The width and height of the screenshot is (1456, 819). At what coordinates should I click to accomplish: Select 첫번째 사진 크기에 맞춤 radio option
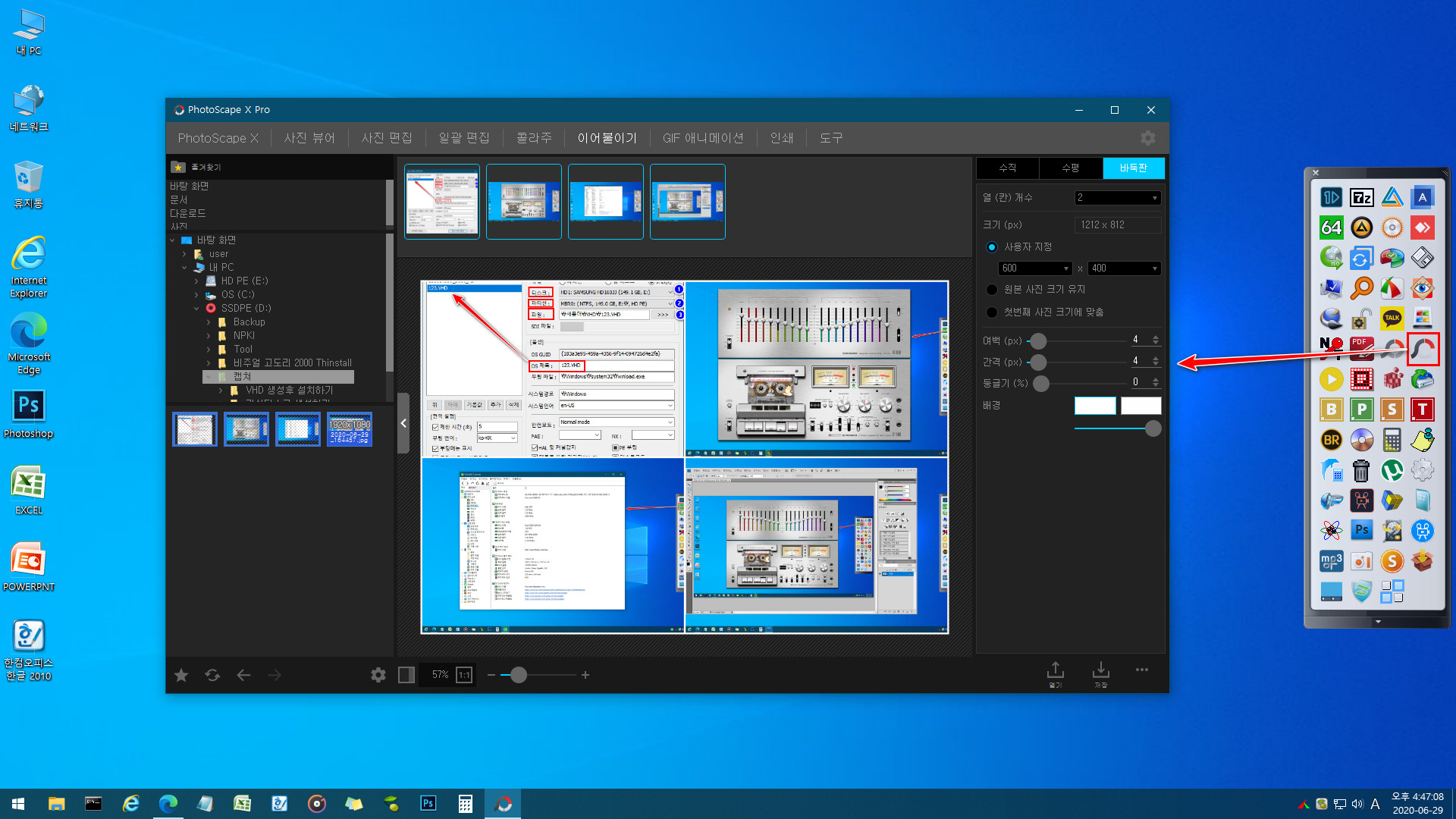click(x=991, y=312)
